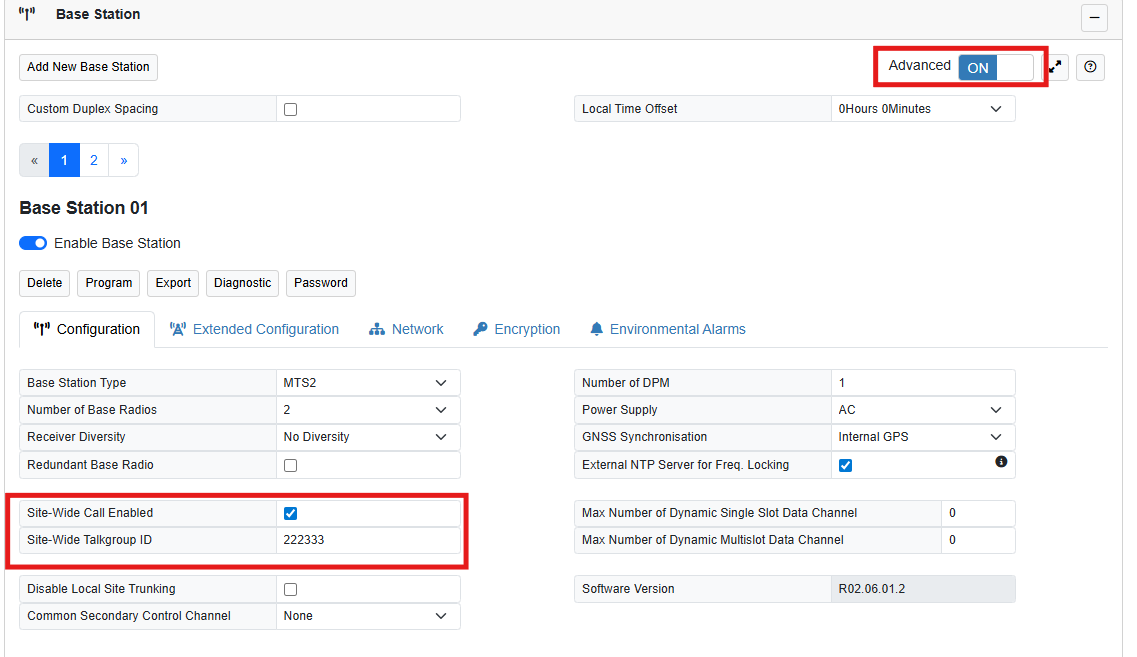
Task: Collapse the Base Station panel with minus button
Action: point(1093,17)
